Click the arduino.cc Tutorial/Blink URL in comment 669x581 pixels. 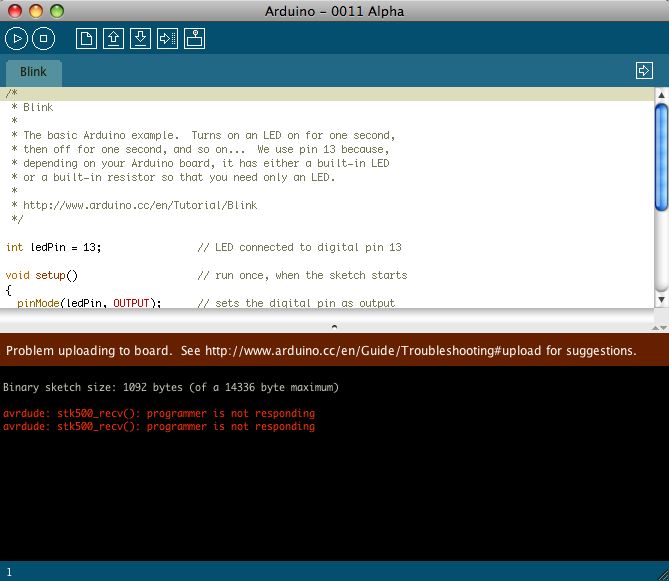pyautogui.click(x=140, y=205)
